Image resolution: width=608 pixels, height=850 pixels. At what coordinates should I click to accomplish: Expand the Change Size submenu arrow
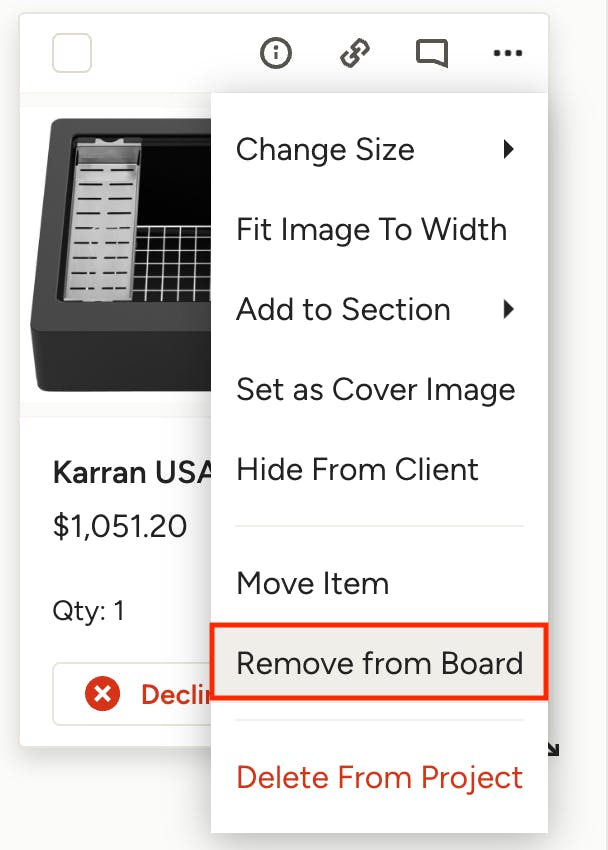coord(508,149)
